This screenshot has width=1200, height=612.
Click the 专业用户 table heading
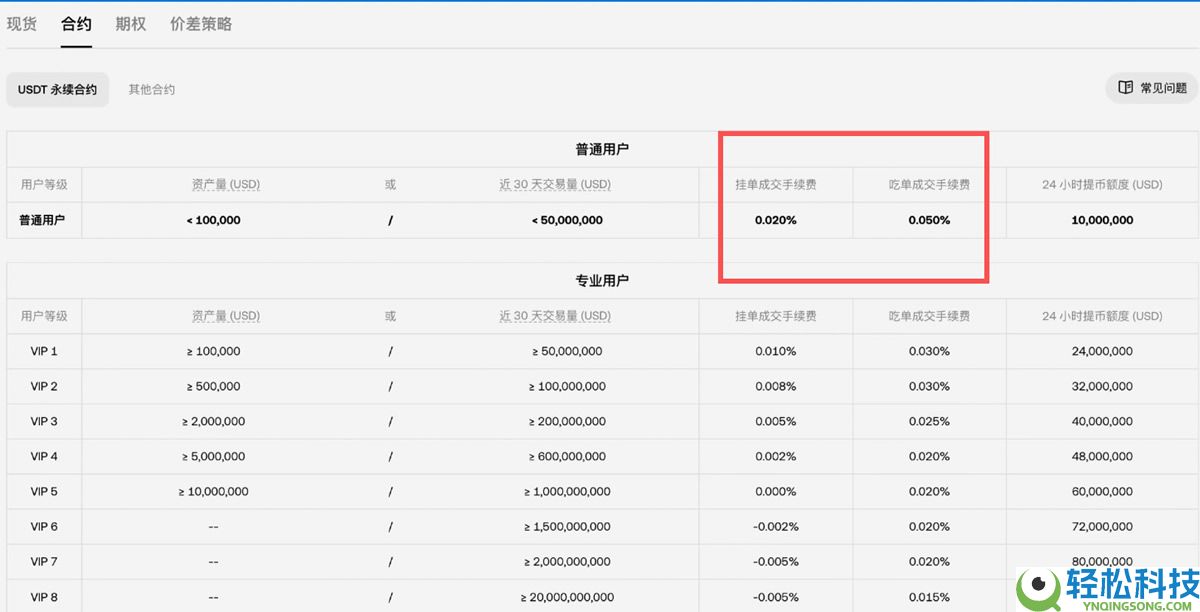600,280
